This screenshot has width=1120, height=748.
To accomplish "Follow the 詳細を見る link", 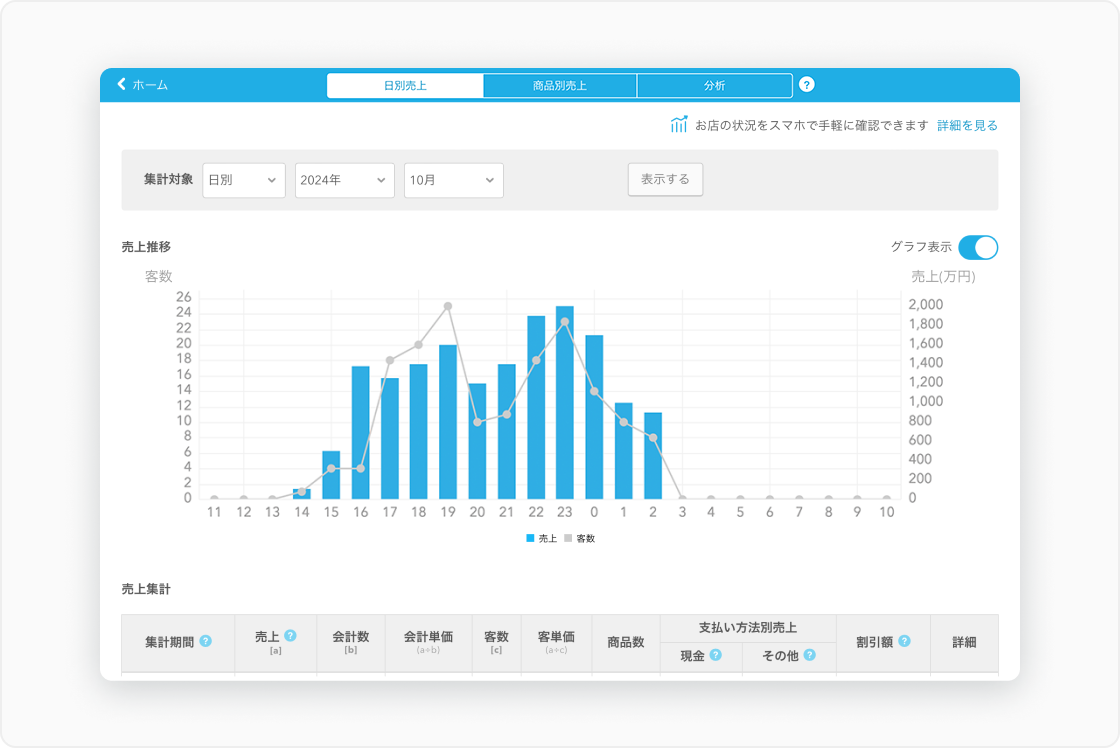I will pyautogui.click(x=966, y=126).
